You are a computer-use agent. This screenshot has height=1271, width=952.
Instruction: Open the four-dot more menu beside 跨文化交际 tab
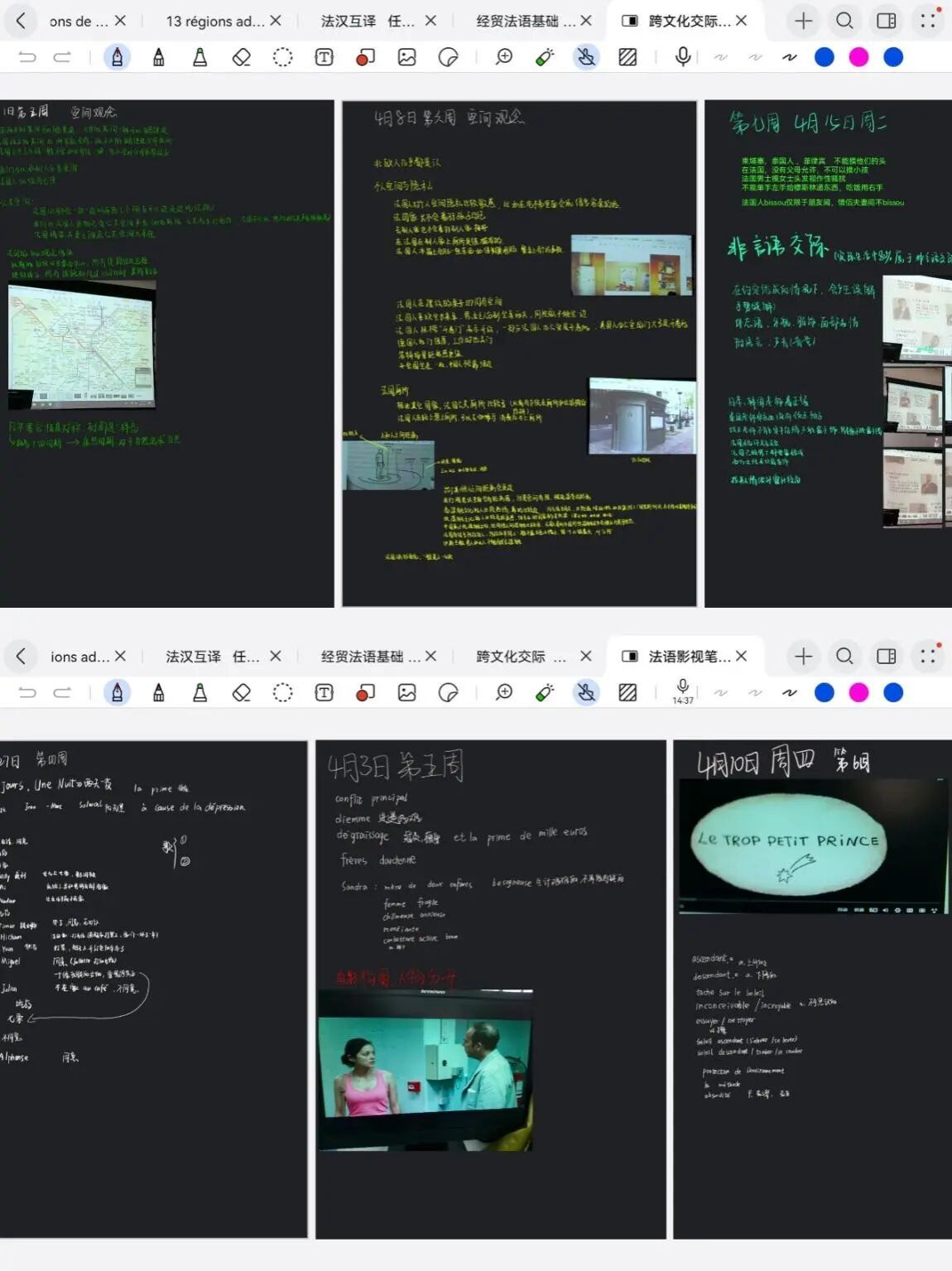coord(929,21)
